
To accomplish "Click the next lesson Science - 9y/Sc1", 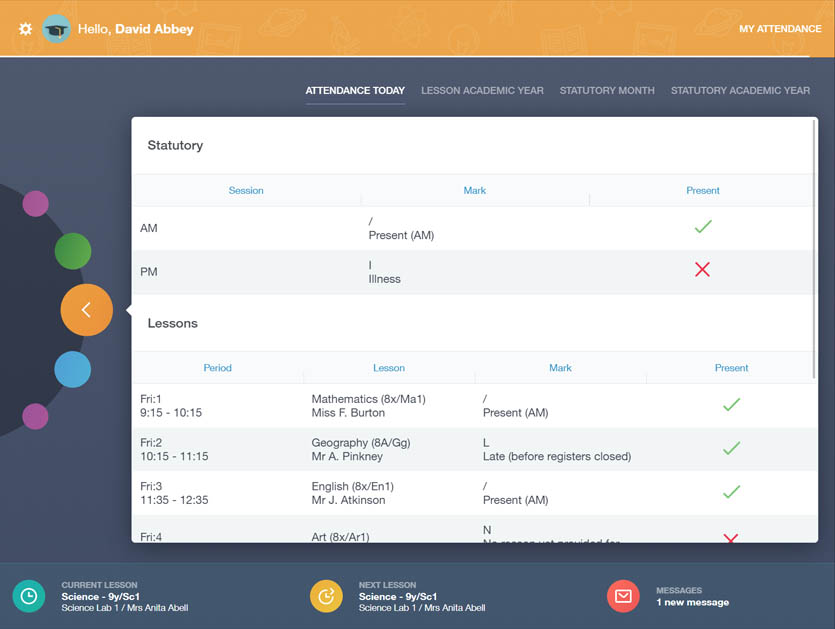I will 398,597.
